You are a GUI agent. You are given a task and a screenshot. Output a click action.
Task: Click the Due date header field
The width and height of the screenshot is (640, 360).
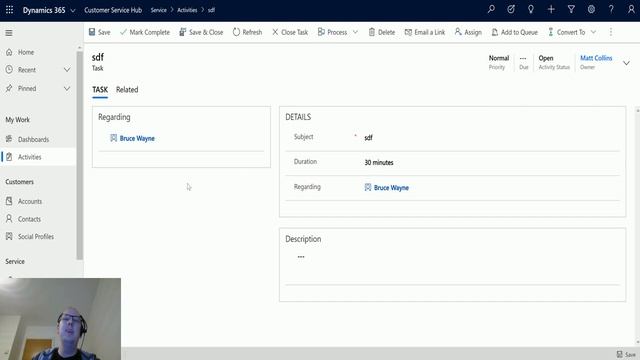click(524, 62)
